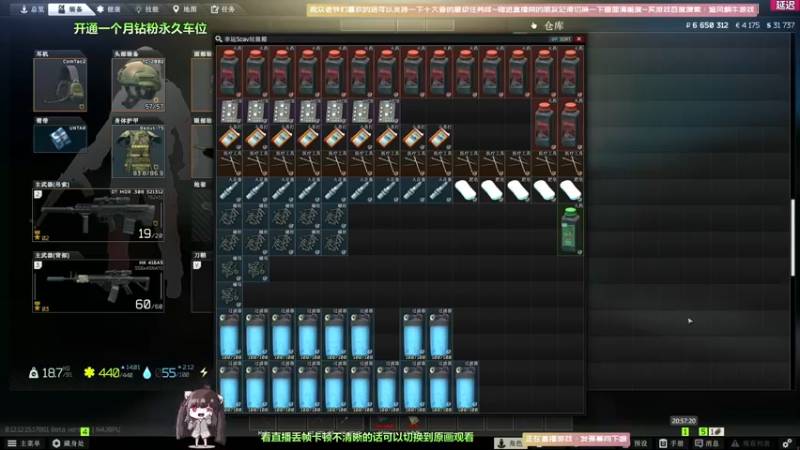The image size is (800, 450).
Task: Select the UNTAR armband item
Action: click(x=60, y=138)
